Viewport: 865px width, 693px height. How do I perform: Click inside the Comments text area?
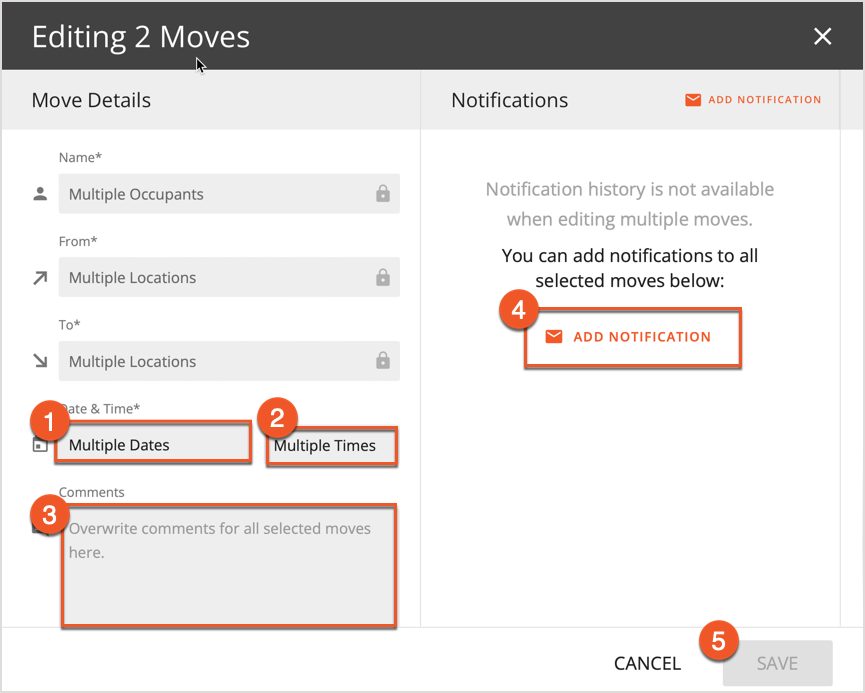pos(228,565)
